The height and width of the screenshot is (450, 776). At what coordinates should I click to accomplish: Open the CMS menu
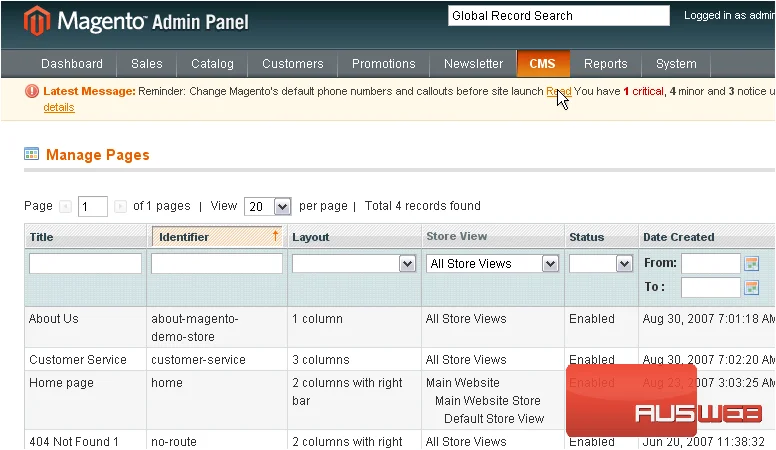(543, 64)
